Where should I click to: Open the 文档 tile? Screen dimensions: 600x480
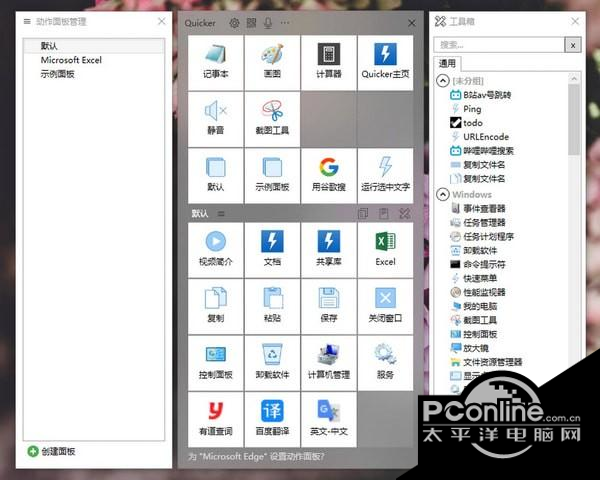click(272, 250)
